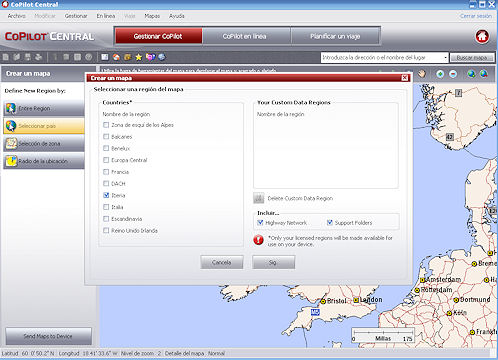This screenshot has width=498, height=360.
Task: Choose the Seleccionar país option
Action: click(x=44, y=126)
